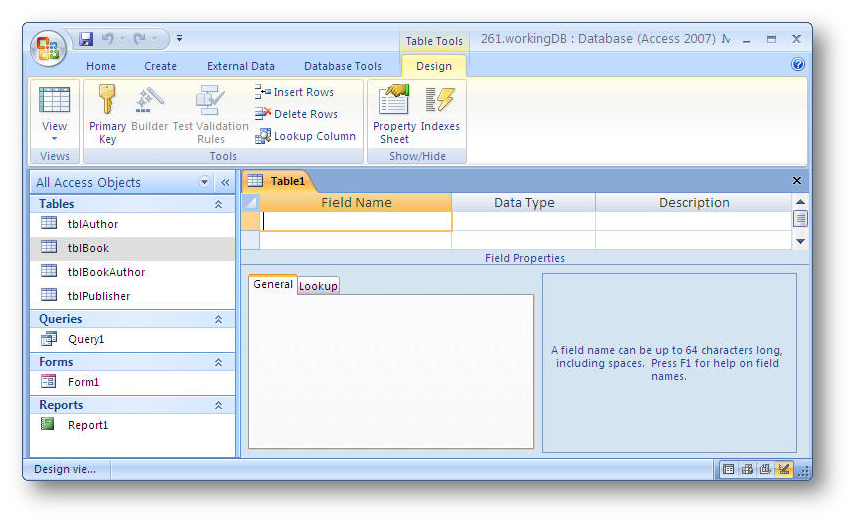The height and width of the screenshot is (523, 855).
Task: Collapse the Queries group
Action: pyautogui.click(x=218, y=319)
